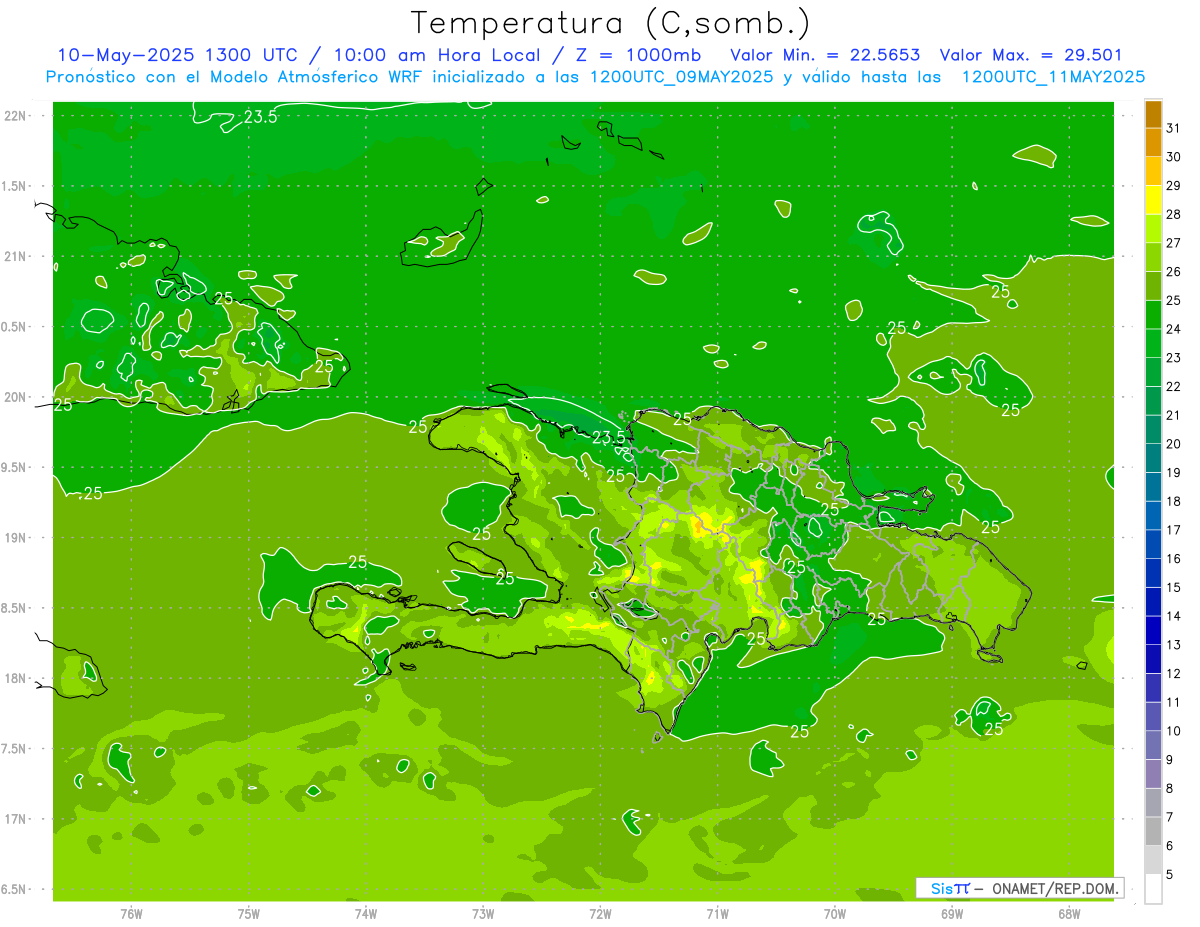The height and width of the screenshot is (927, 1200).
Task: Click legend value 8
Action: (x=1170, y=789)
